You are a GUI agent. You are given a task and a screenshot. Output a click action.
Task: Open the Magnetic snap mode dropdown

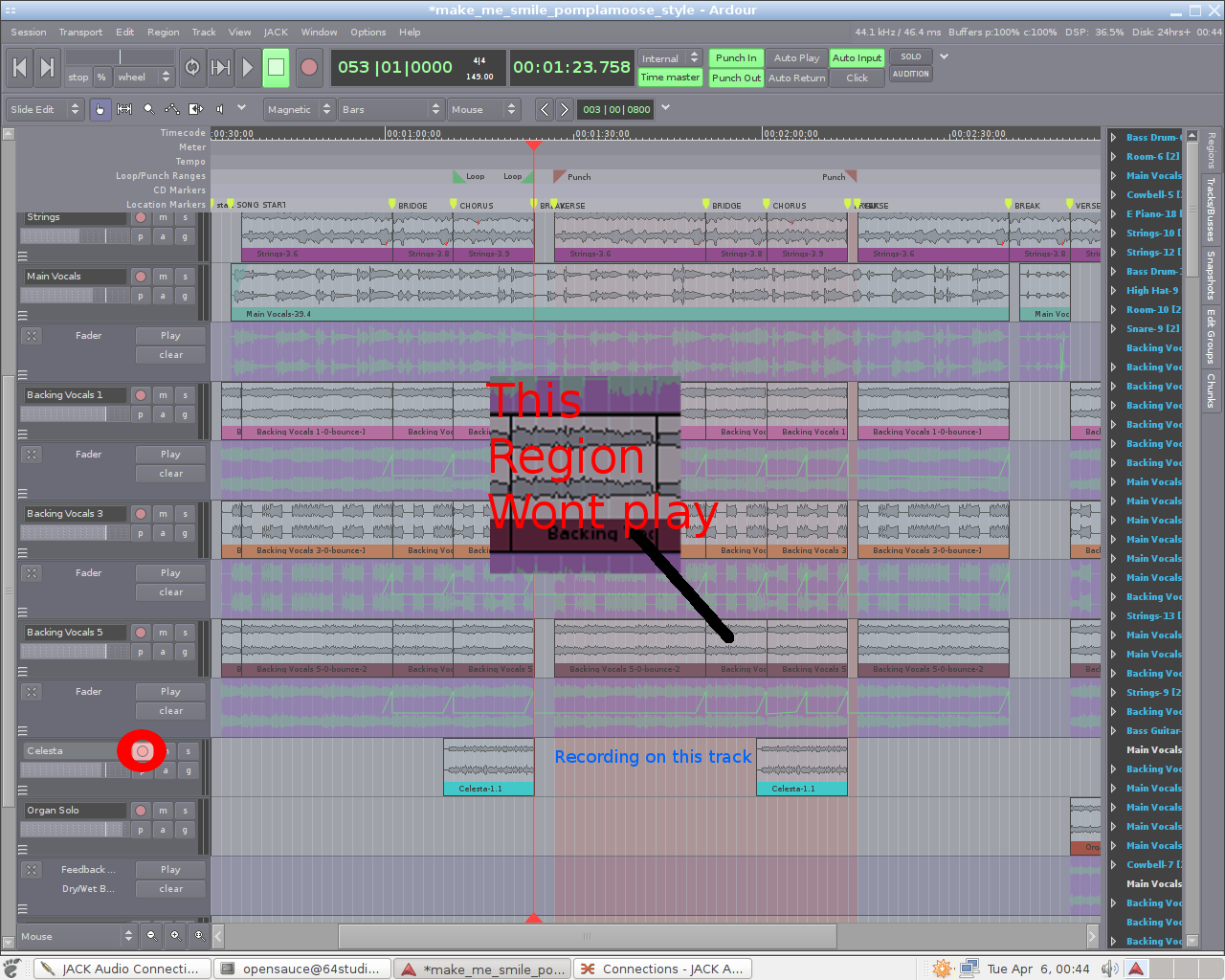[x=299, y=109]
